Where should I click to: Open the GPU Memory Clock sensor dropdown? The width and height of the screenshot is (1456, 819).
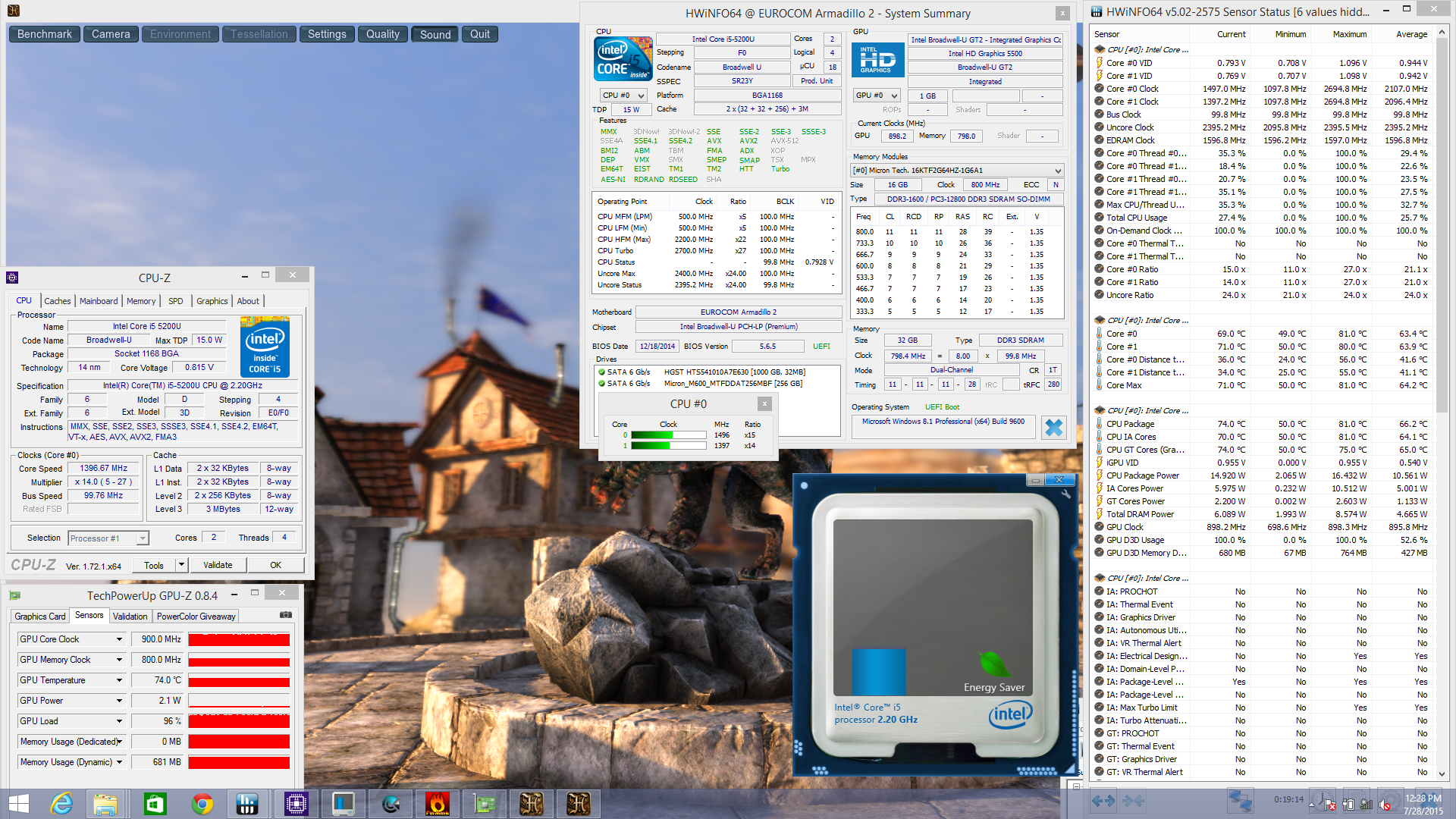pos(120,660)
